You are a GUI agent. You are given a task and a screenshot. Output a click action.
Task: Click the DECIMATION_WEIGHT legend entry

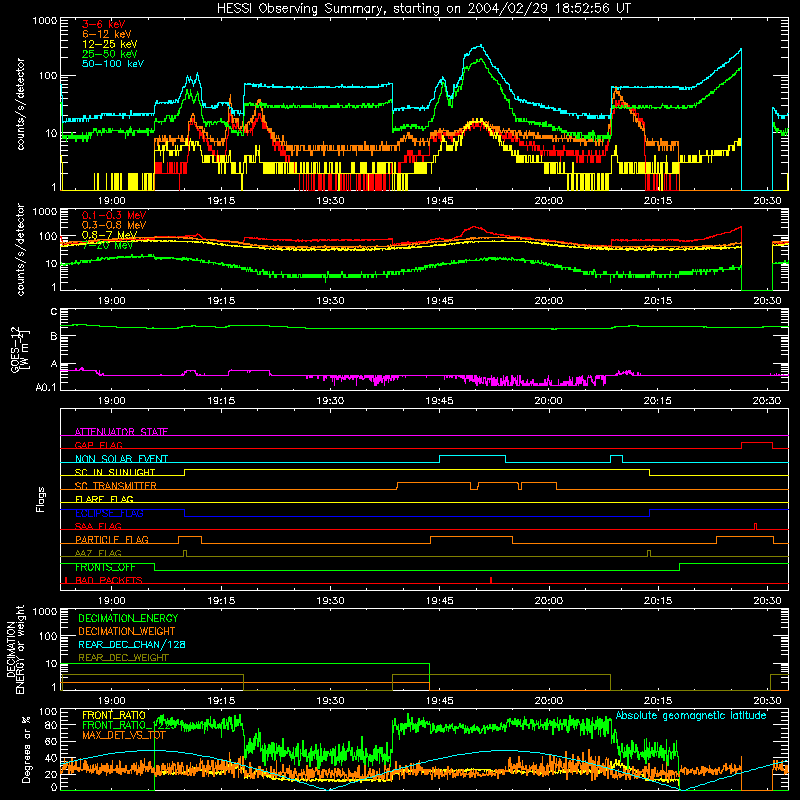coord(127,631)
